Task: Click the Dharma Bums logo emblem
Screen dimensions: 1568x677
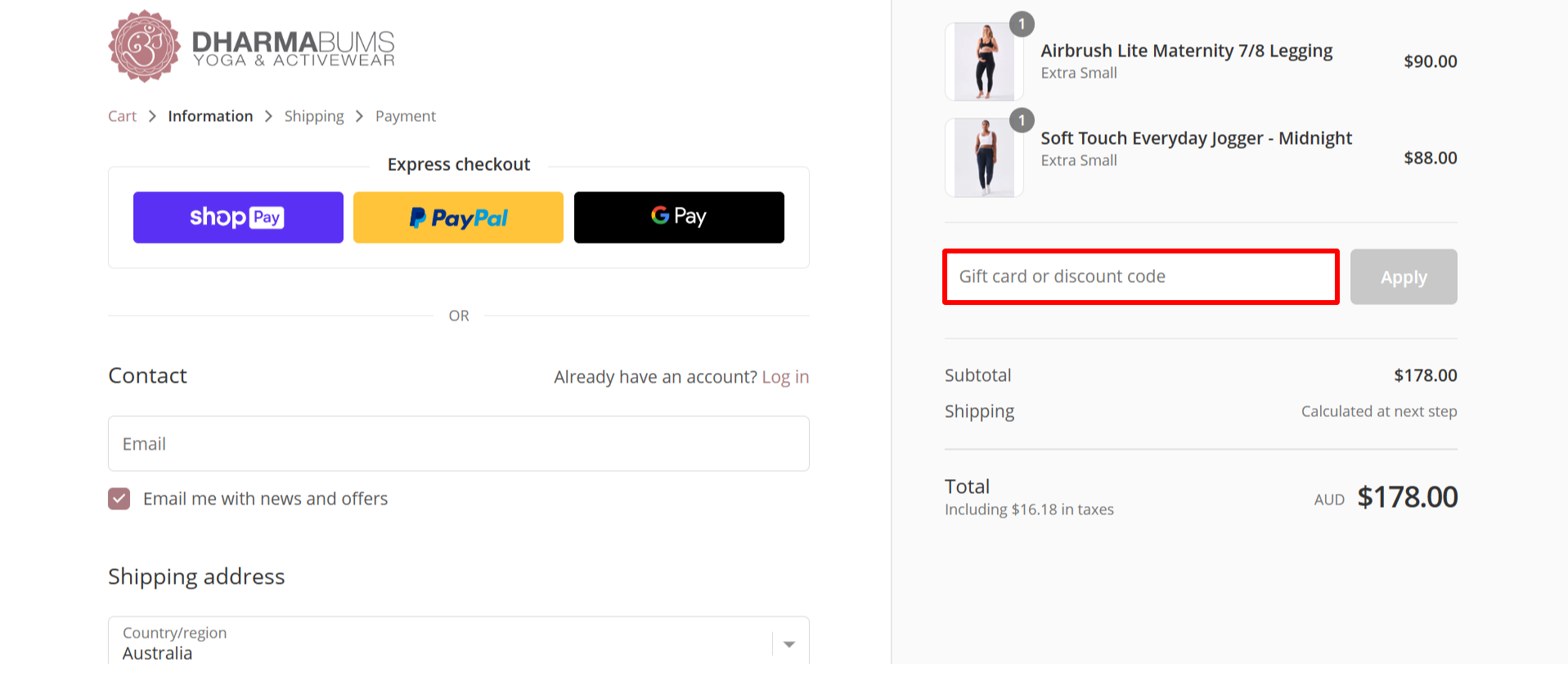Action: point(144,46)
